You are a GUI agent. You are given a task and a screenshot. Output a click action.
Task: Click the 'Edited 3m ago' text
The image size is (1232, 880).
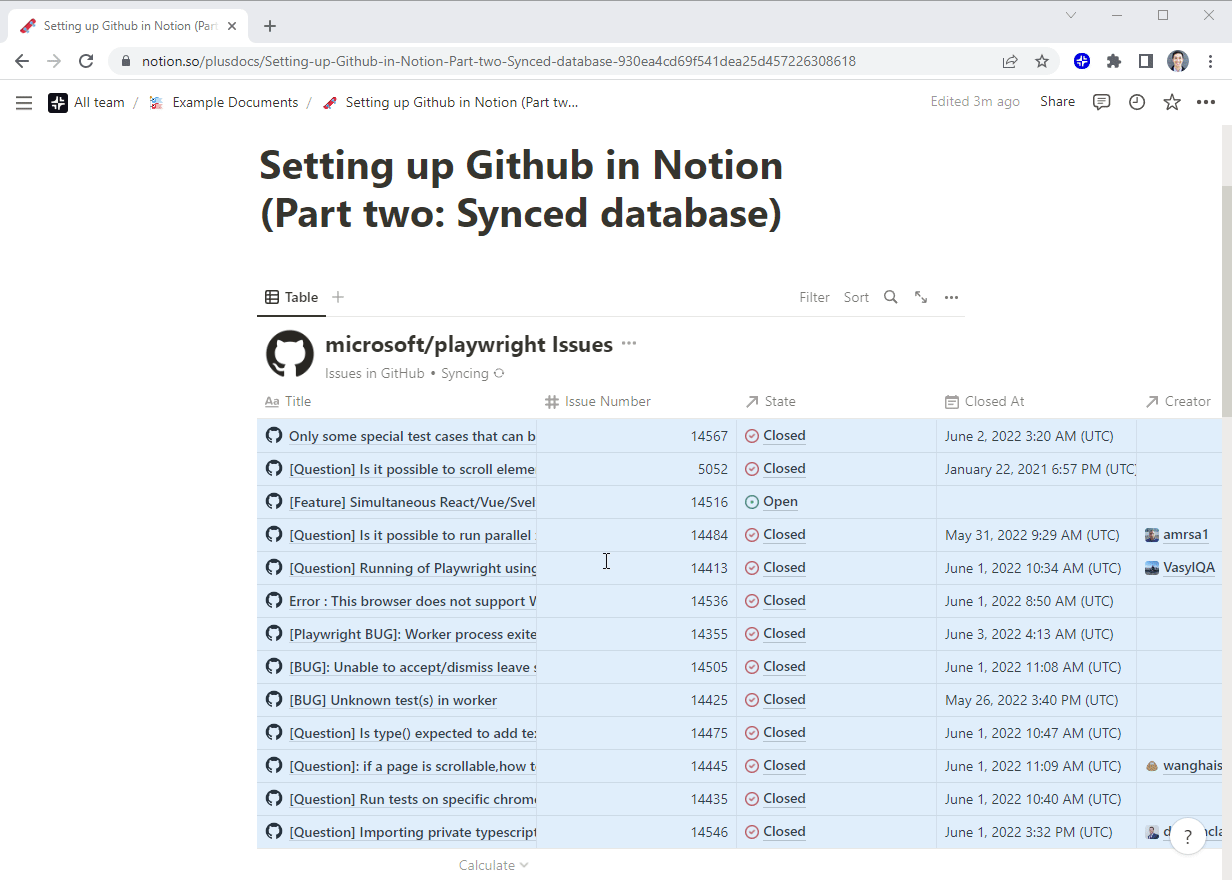(x=975, y=102)
